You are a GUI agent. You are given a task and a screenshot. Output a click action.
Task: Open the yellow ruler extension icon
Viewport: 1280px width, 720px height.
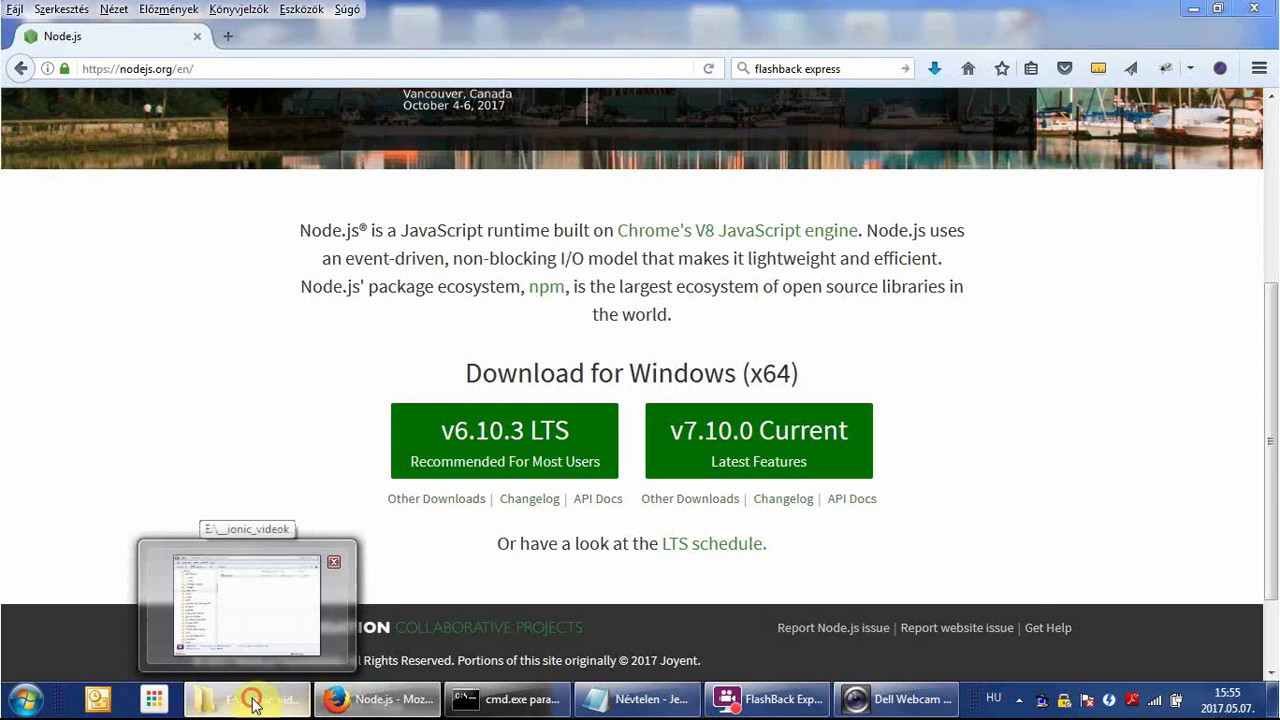[x=1098, y=69]
